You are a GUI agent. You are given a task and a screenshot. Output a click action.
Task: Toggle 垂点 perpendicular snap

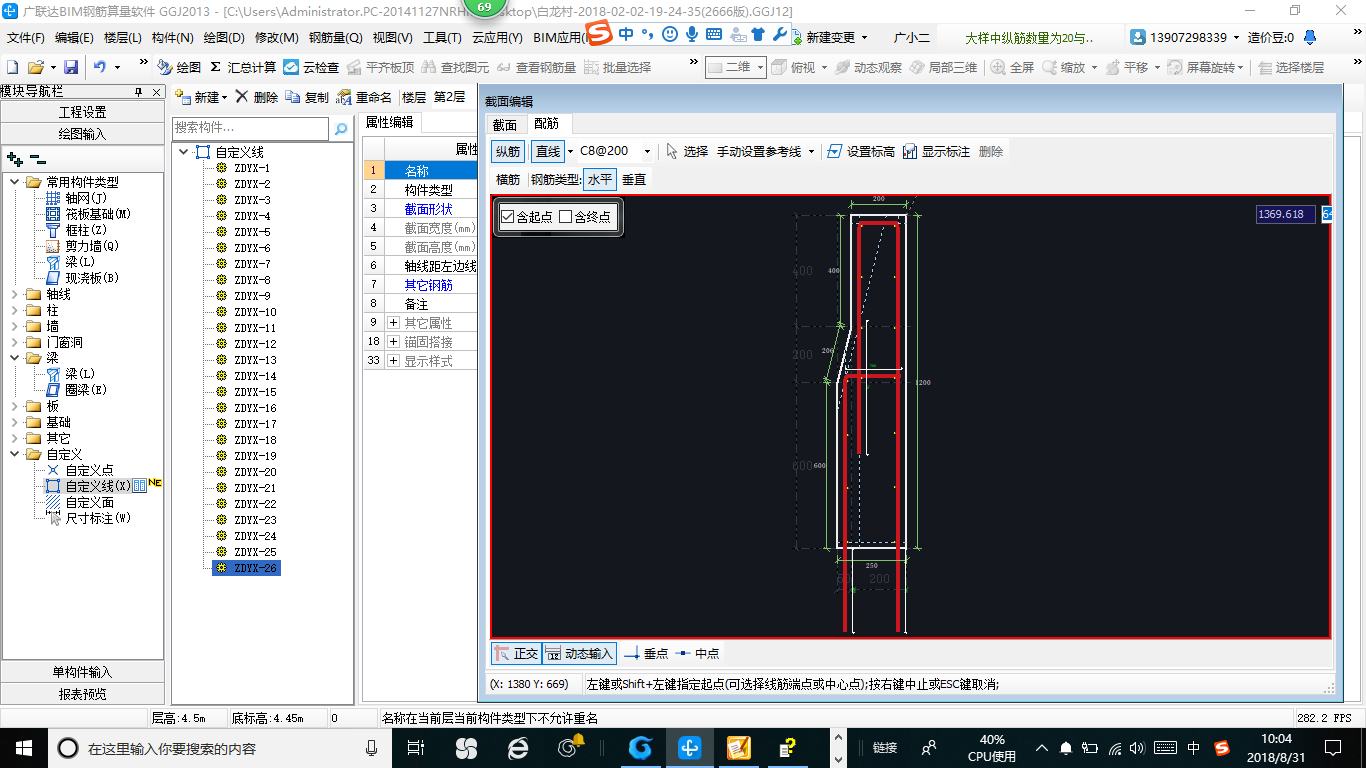[646, 653]
